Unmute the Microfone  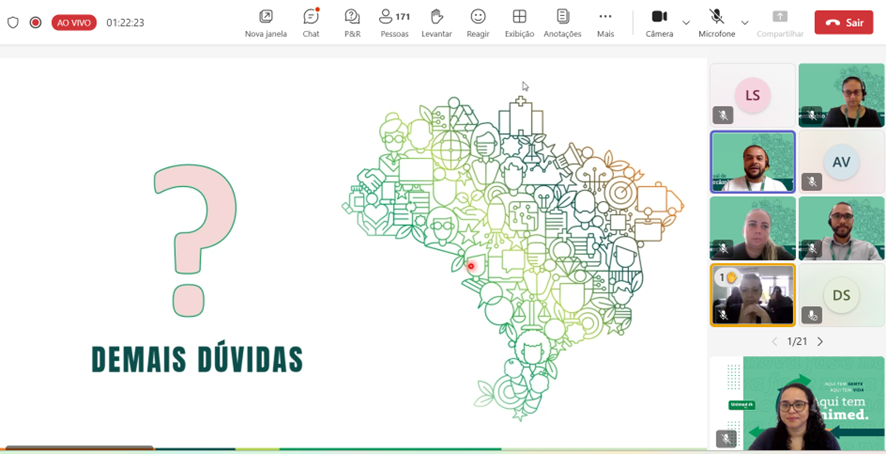click(716, 22)
